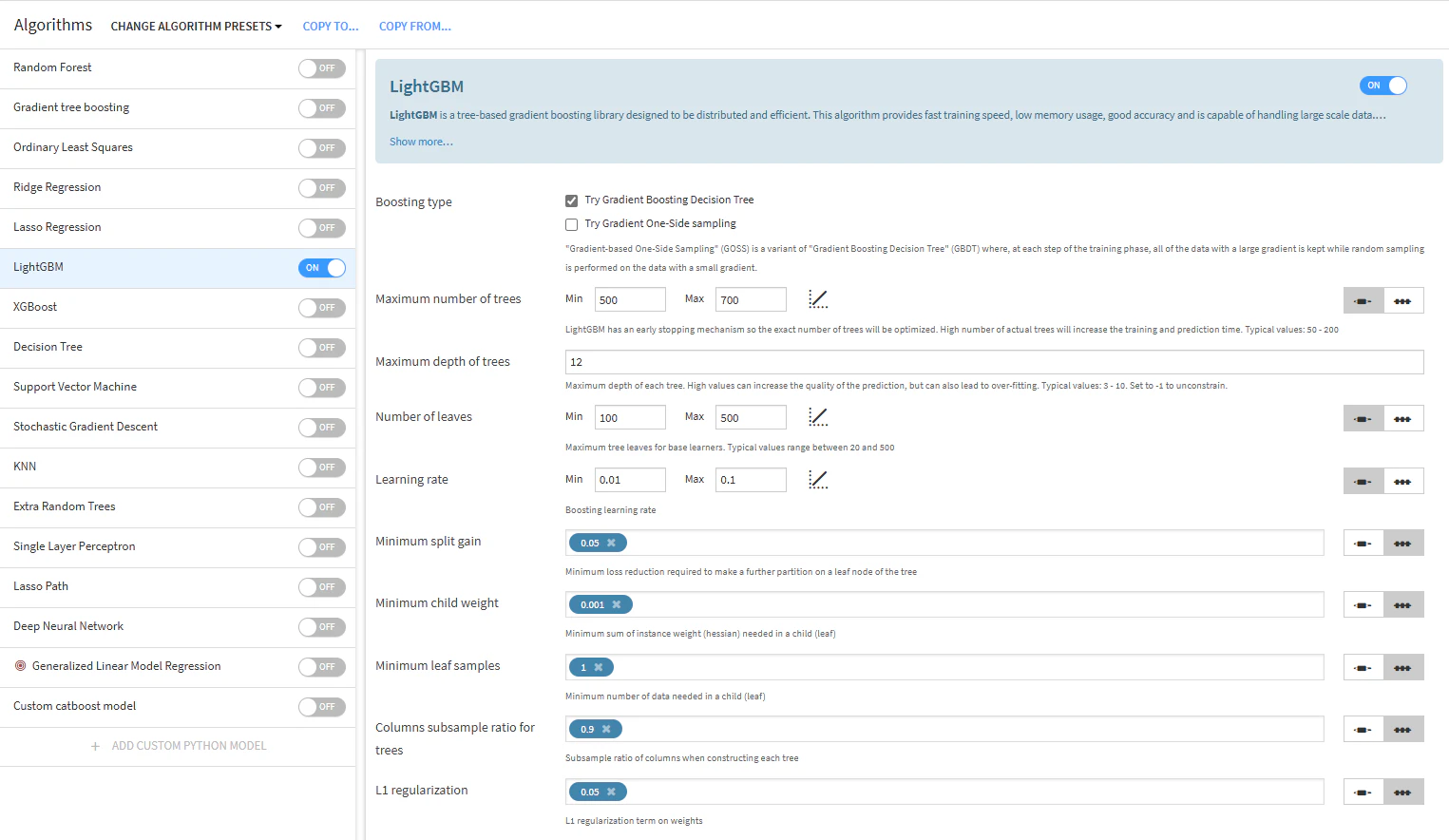The height and width of the screenshot is (840, 1449).
Task: Click the Max field for Learning rate
Action: (752, 480)
